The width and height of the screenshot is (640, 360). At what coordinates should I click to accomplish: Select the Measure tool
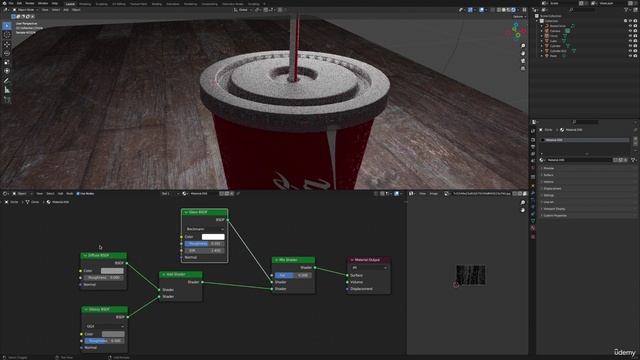(7, 90)
